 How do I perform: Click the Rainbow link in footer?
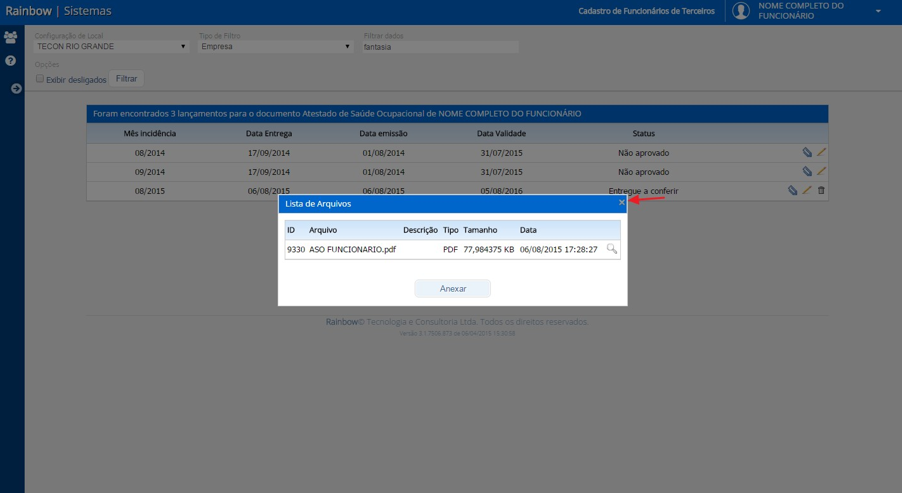pyautogui.click(x=342, y=322)
